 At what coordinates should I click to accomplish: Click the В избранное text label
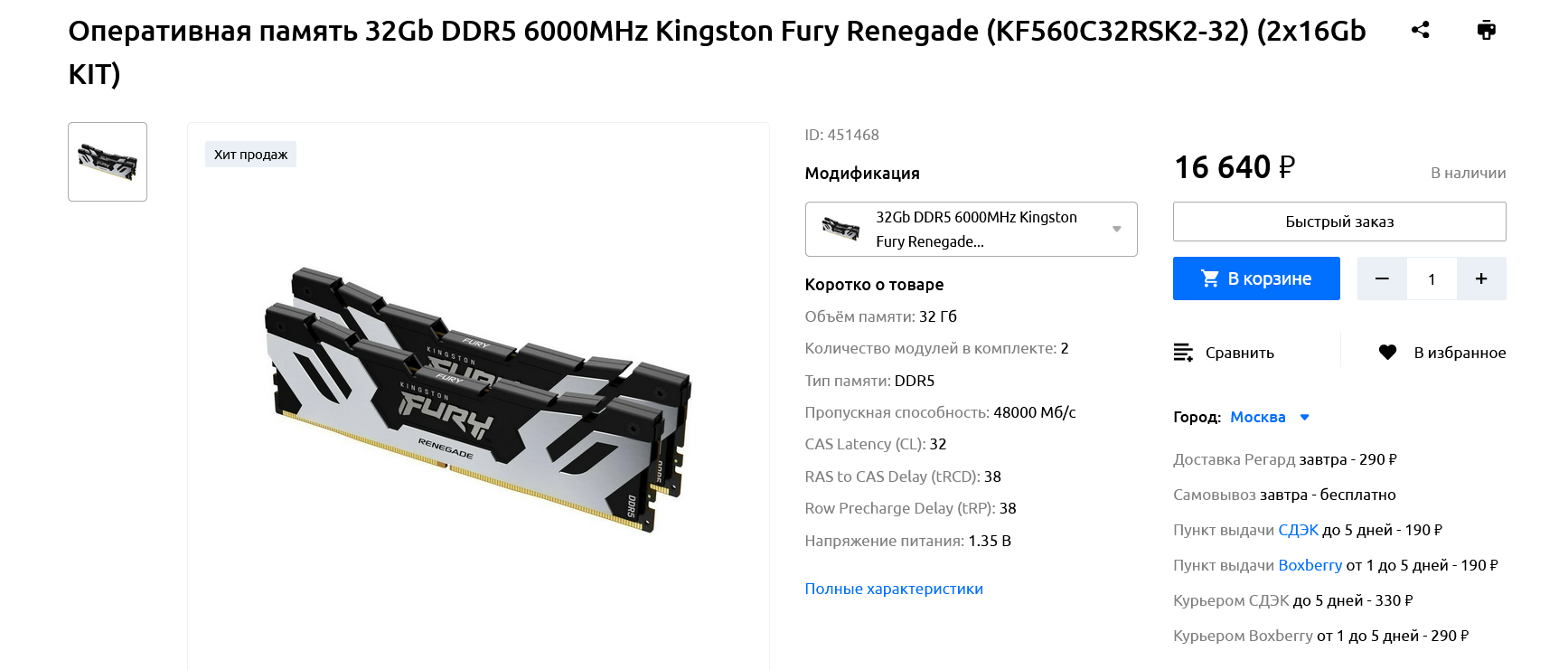point(1460,353)
